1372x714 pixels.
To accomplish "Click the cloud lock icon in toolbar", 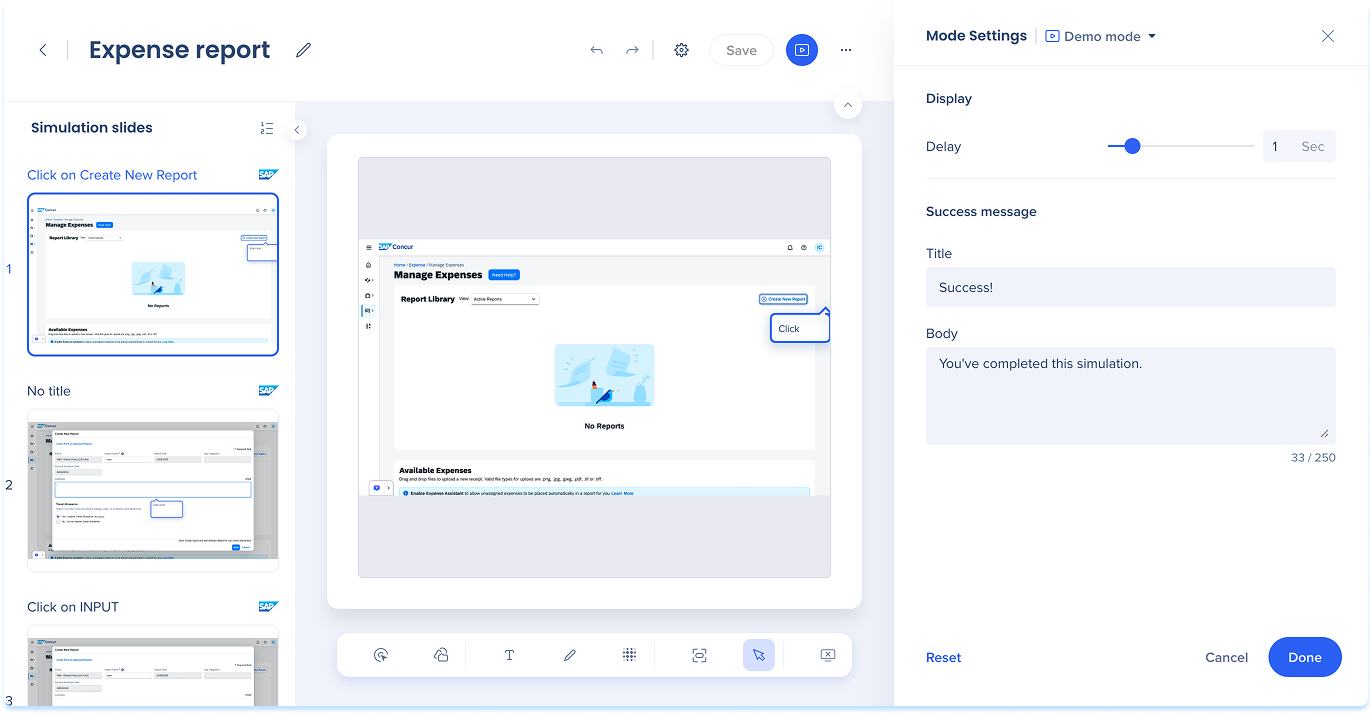I will coord(440,655).
